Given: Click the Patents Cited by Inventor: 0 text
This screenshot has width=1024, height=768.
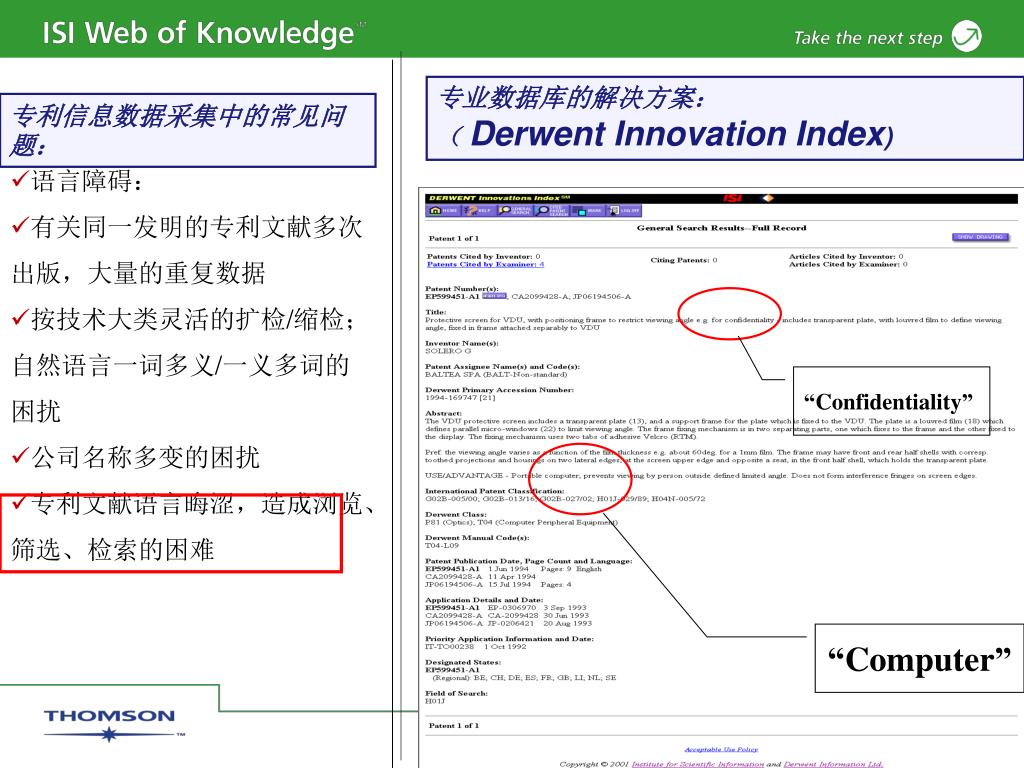Looking at the screenshot, I should coord(483,257).
